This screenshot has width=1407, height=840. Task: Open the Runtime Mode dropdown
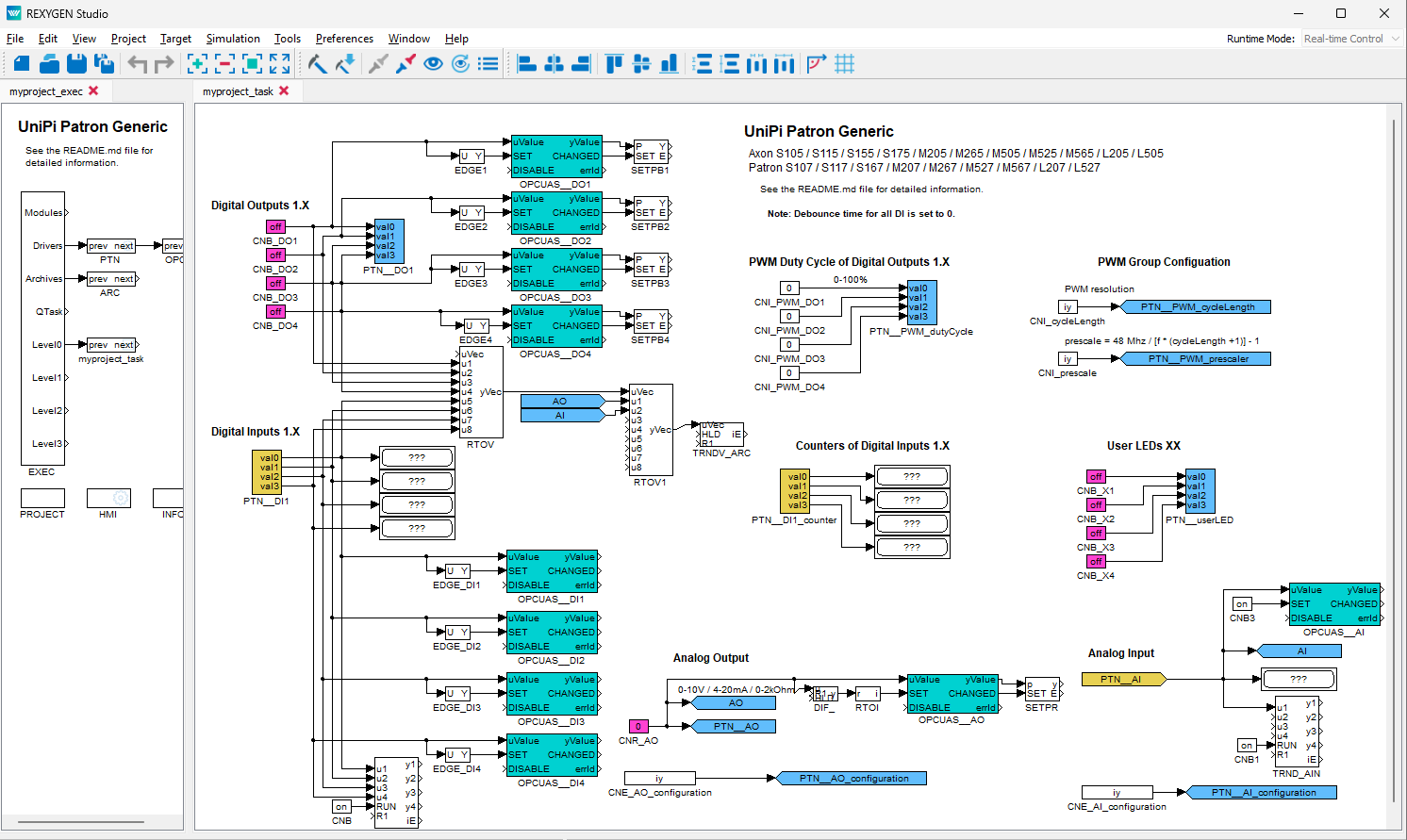pyautogui.click(x=1351, y=39)
